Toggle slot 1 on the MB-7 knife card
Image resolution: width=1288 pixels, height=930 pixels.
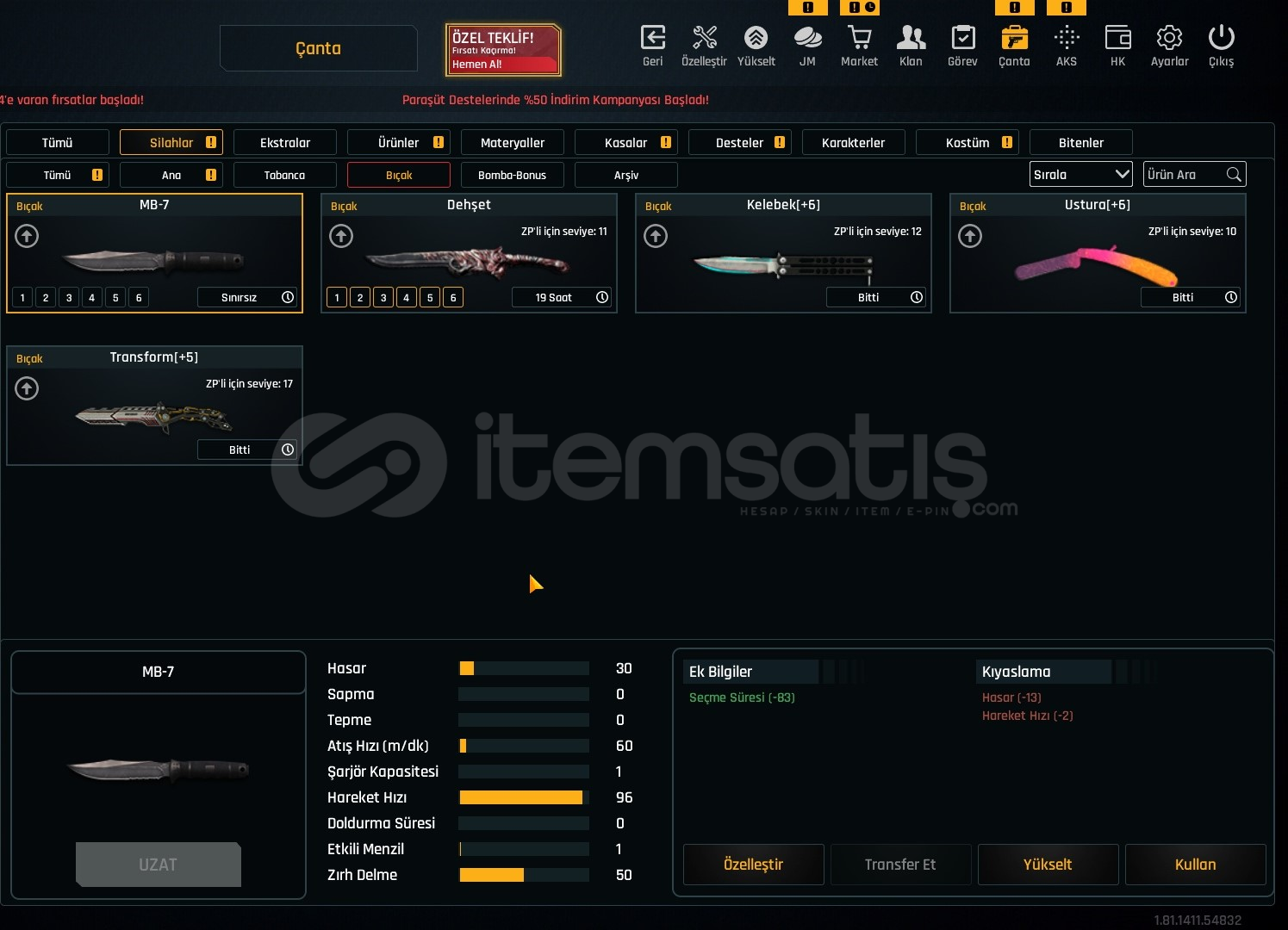click(x=22, y=298)
